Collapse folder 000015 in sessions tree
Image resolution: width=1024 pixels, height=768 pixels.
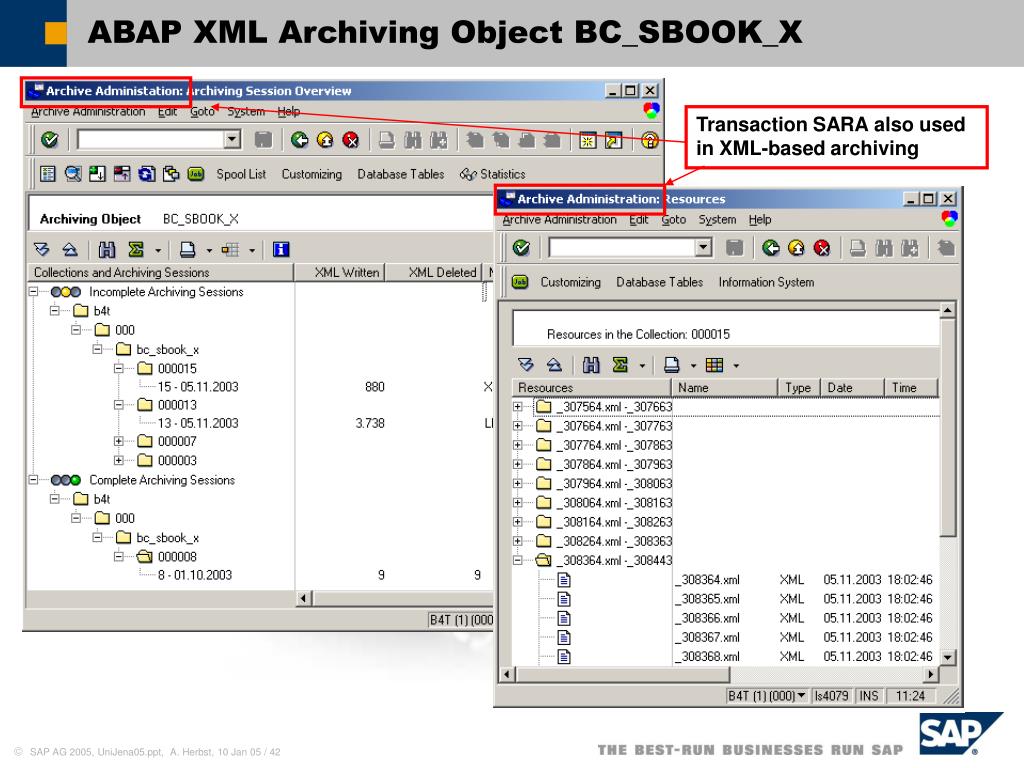[x=119, y=368]
